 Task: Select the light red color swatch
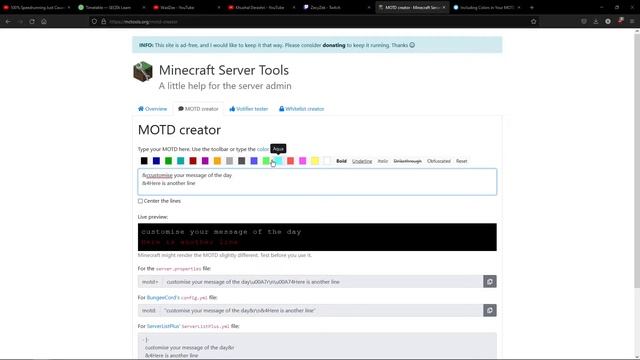(291, 161)
